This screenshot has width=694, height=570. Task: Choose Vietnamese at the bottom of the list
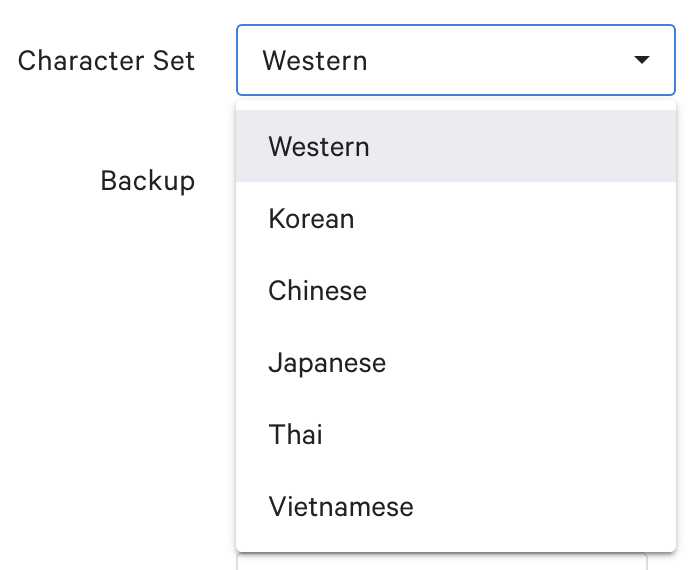[x=456, y=506]
